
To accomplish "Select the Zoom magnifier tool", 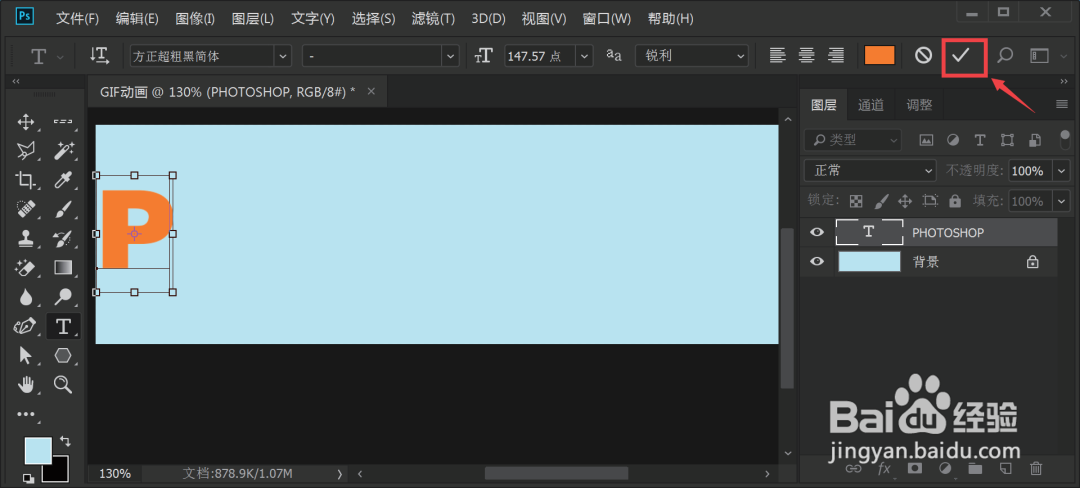I will (63, 384).
